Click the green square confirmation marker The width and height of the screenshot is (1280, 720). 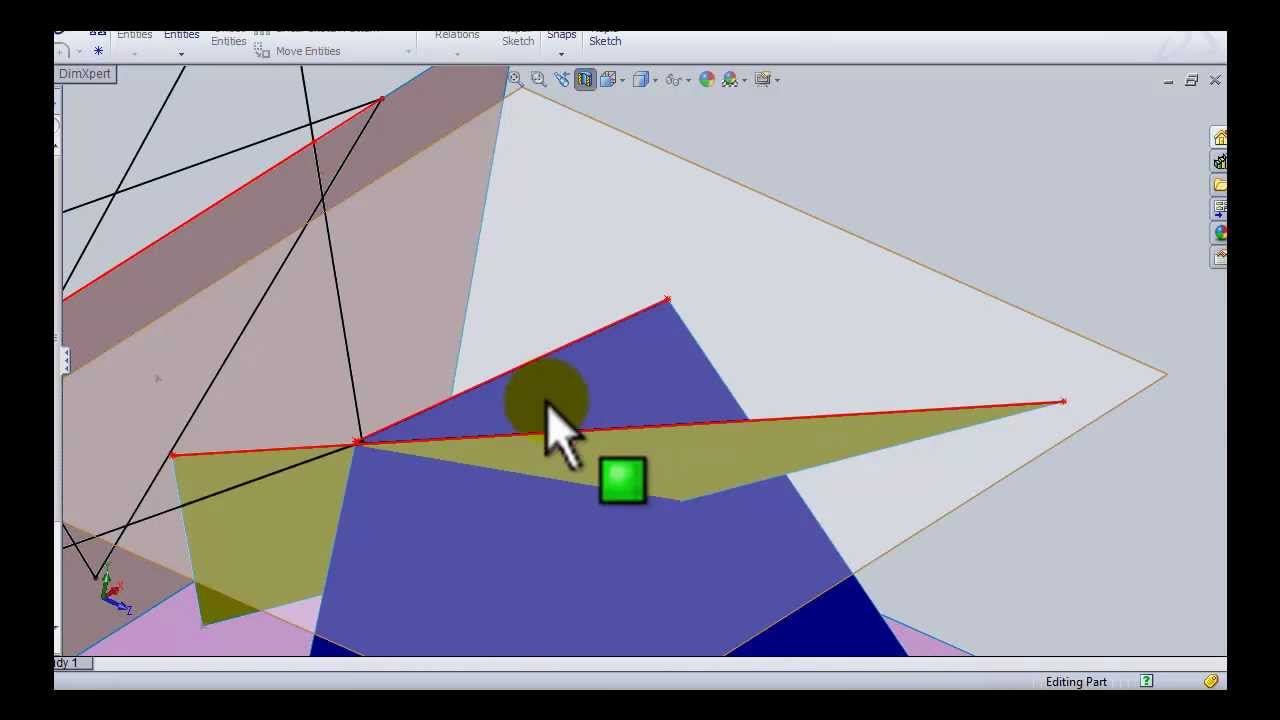[x=623, y=481]
